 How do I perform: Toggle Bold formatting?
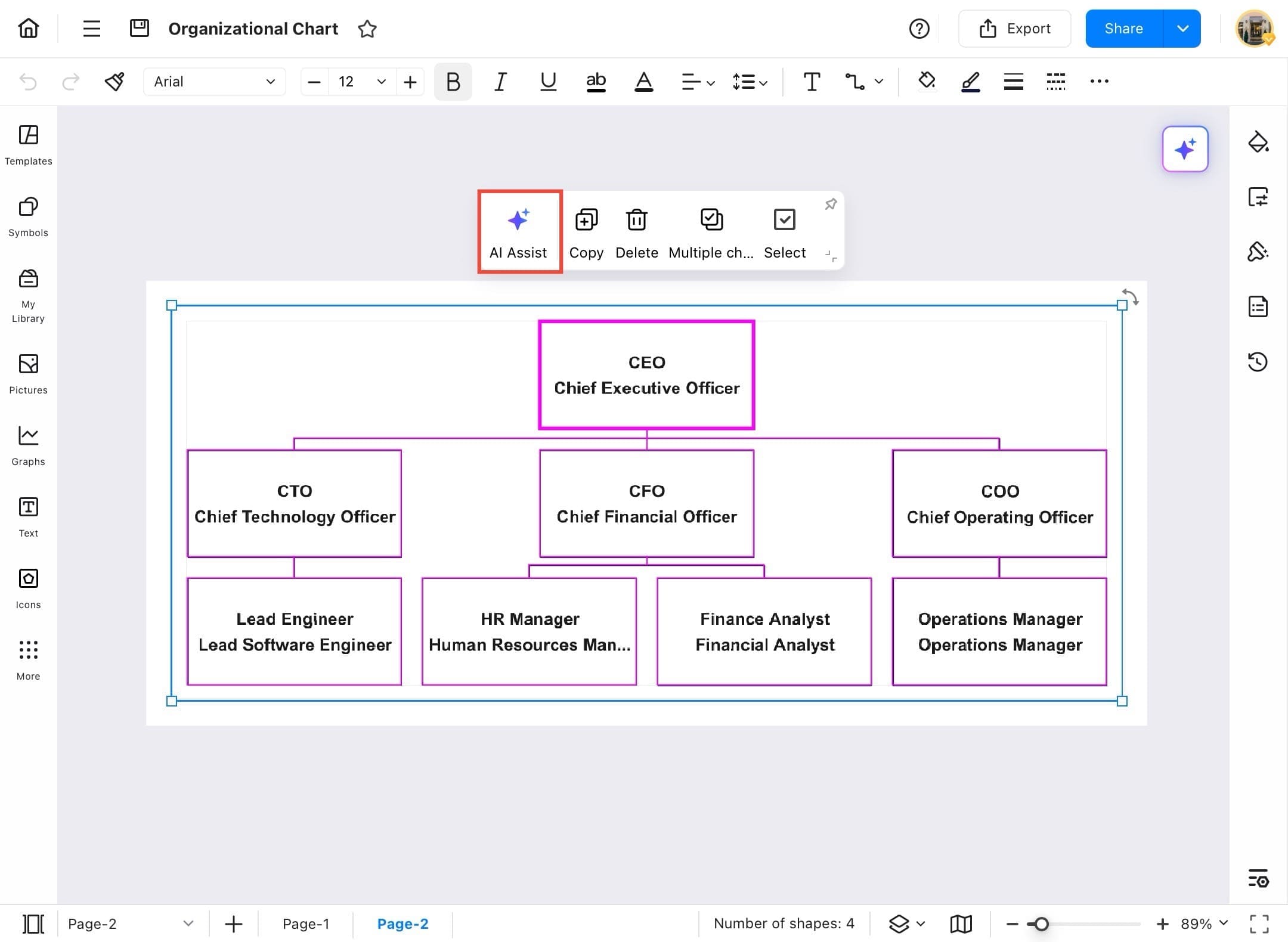(453, 82)
